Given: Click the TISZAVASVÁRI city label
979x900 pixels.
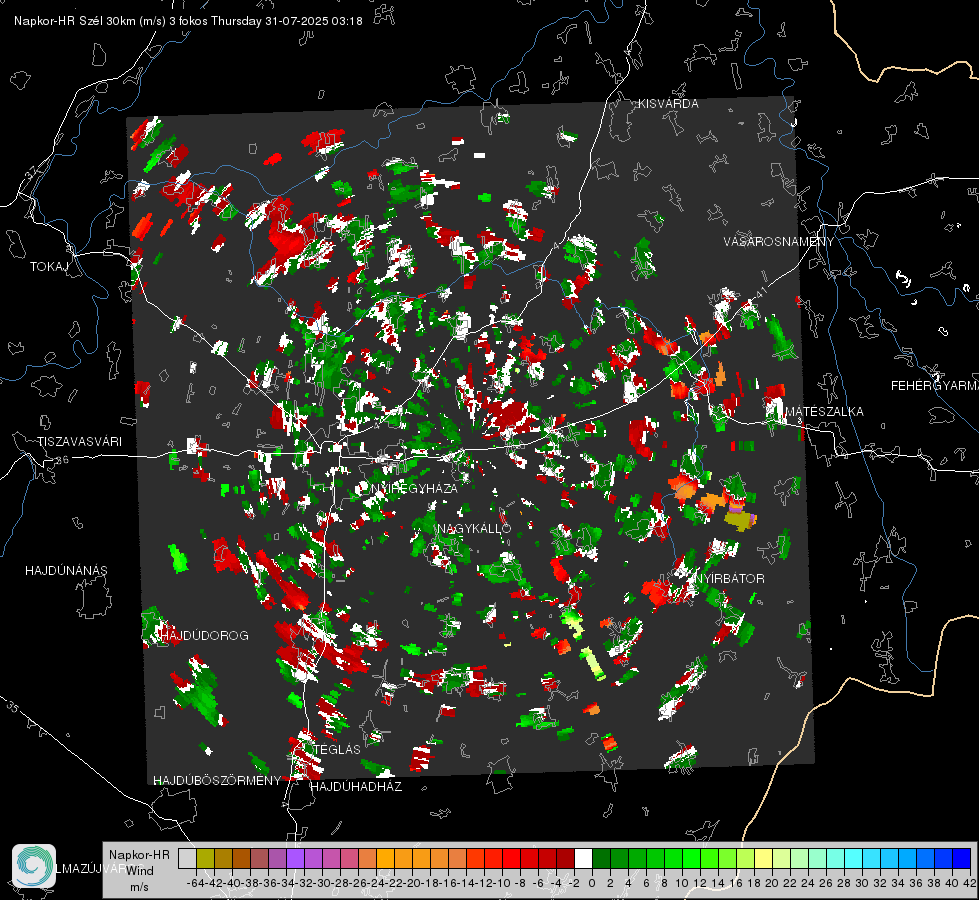Looking at the screenshot, I should tap(79, 442).
